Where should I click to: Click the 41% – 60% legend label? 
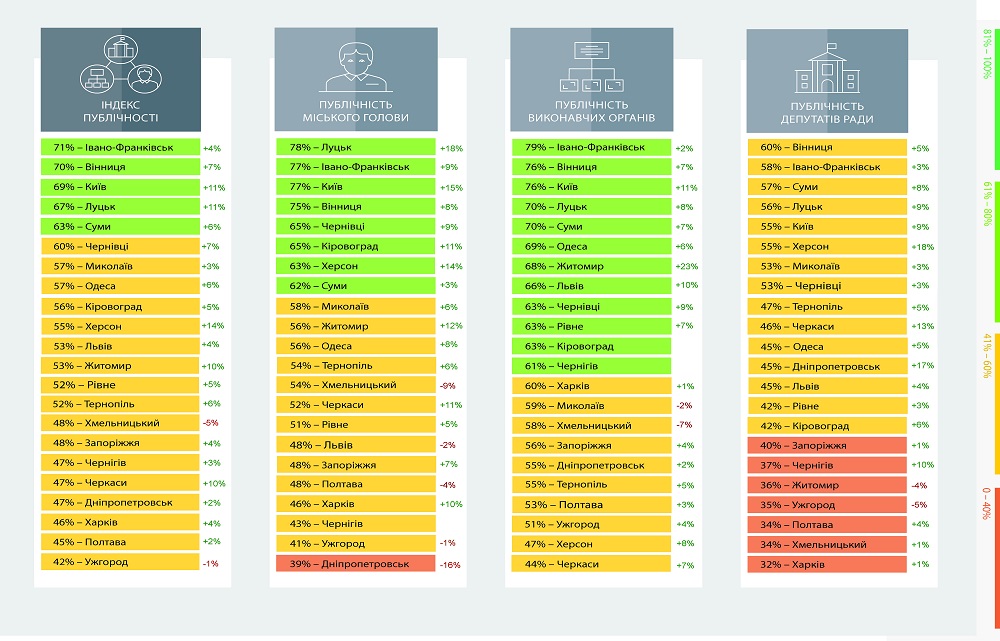[987, 356]
